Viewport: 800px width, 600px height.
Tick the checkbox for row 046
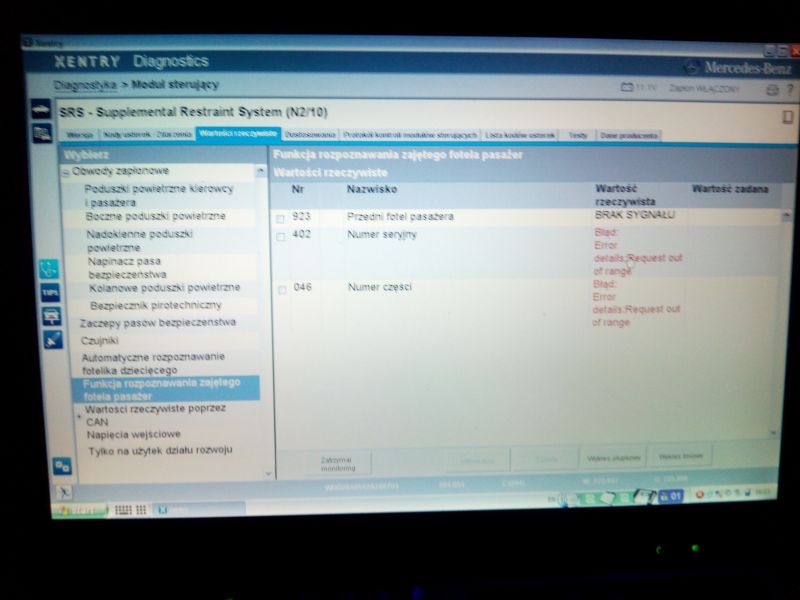click(282, 290)
